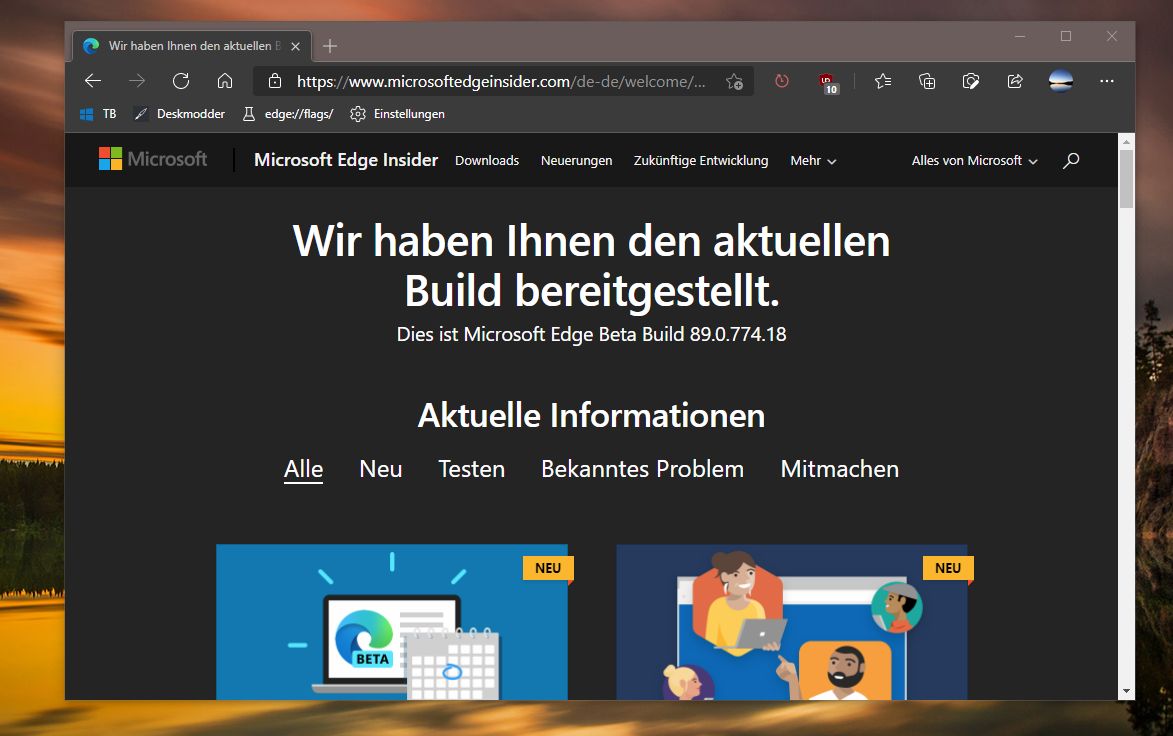Open the edge://flags/ bookmark

click(289, 114)
